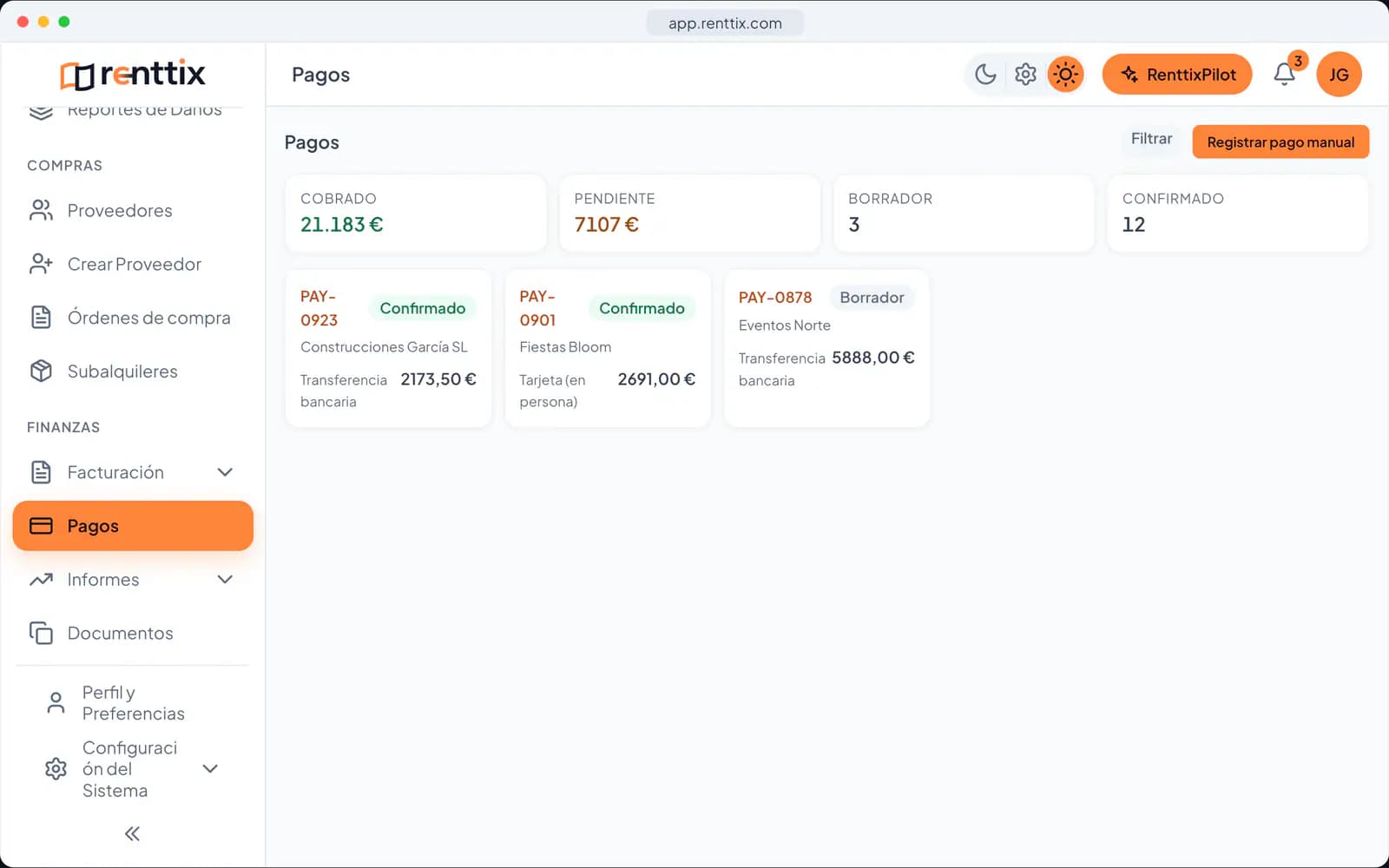Collapse sidebar with double chevron
1389x868 pixels.
pos(132,834)
